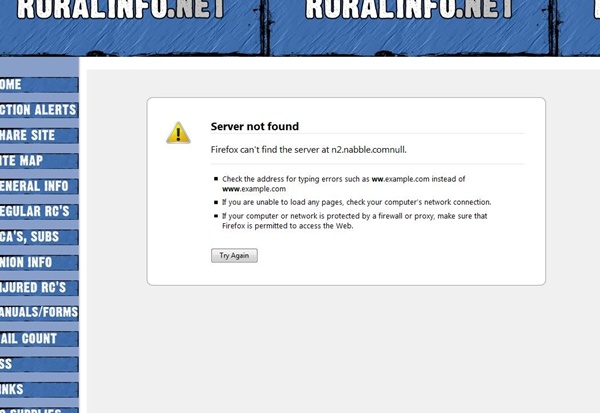This screenshot has width=600, height=413.
Task: Select the Share Site sidebar link
Action: [x=36, y=136]
